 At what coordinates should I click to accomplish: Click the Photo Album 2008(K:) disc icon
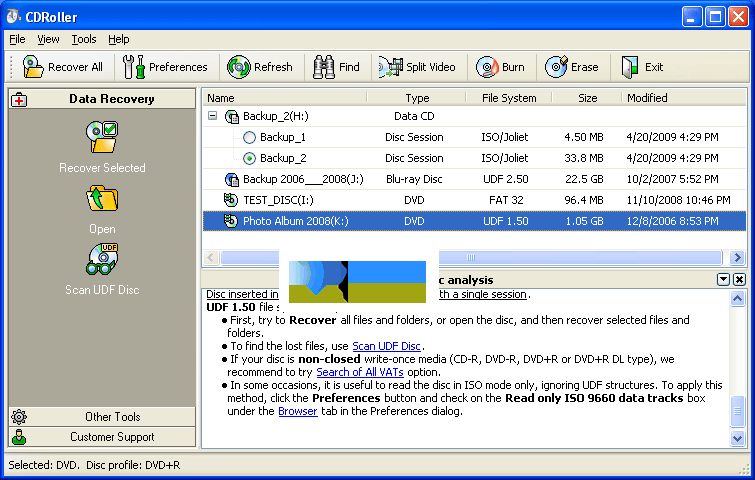(231, 221)
